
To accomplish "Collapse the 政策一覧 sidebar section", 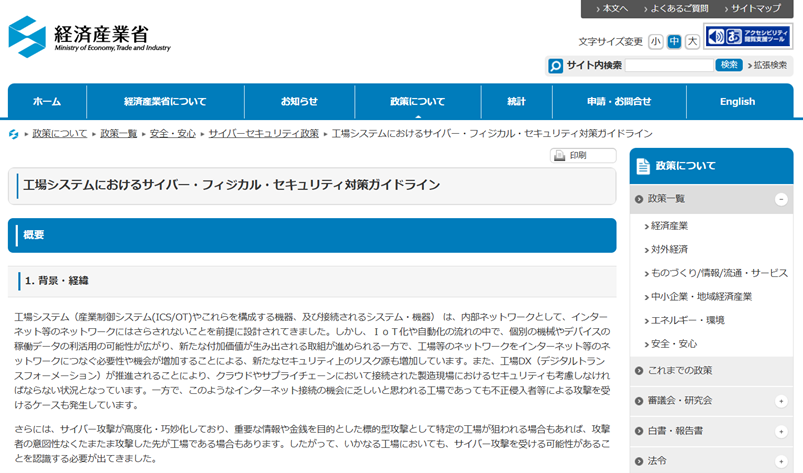I will tap(780, 199).
